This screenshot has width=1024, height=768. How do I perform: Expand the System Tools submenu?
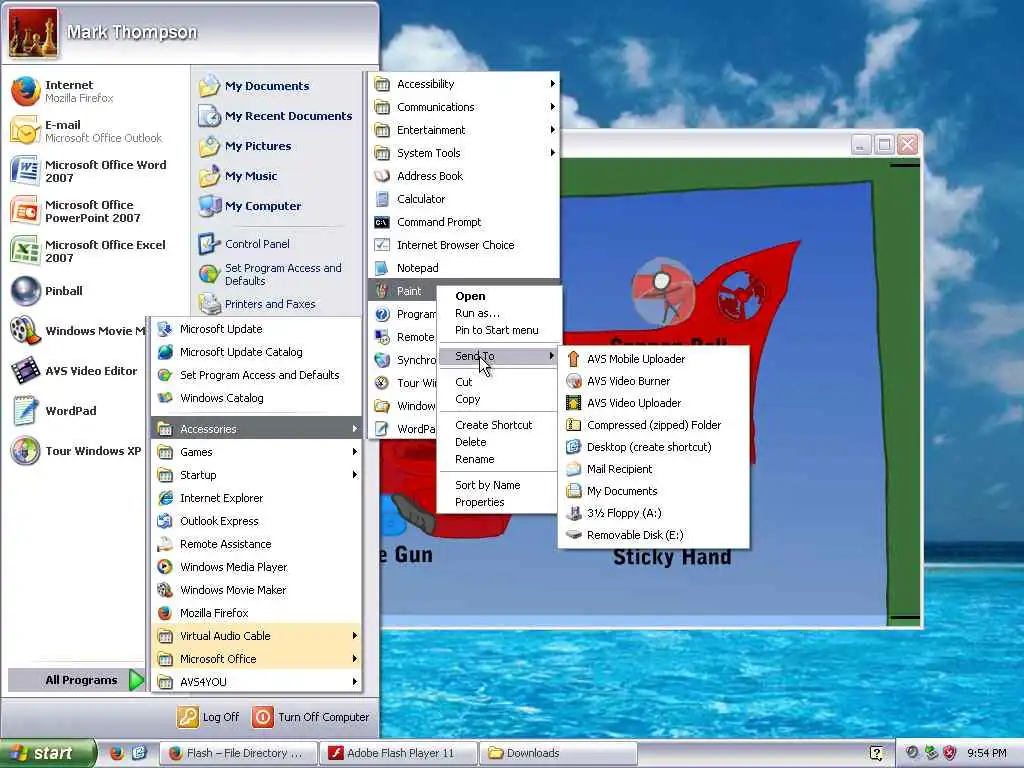click(464, 152)
